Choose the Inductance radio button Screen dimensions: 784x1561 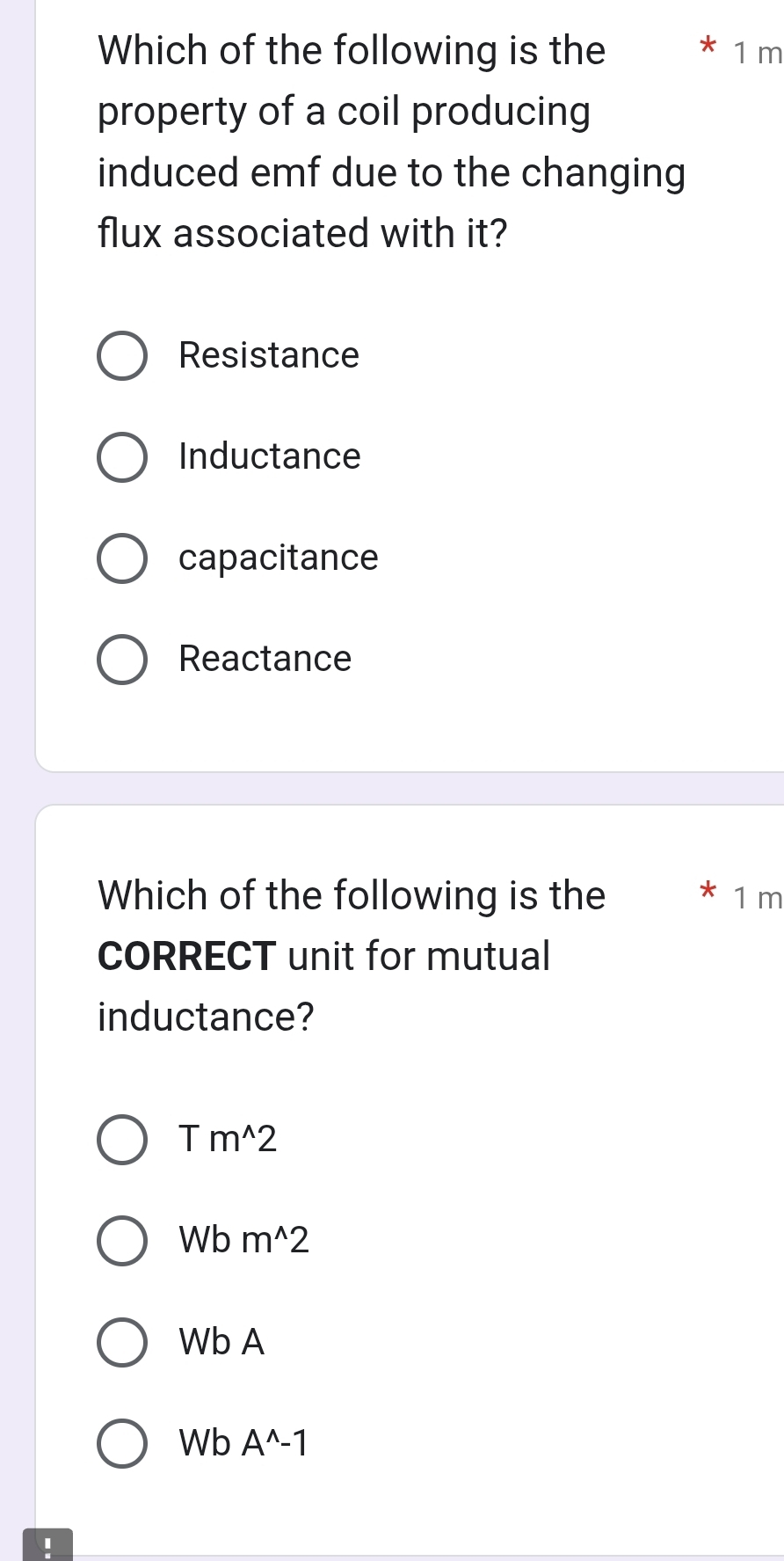122,457
